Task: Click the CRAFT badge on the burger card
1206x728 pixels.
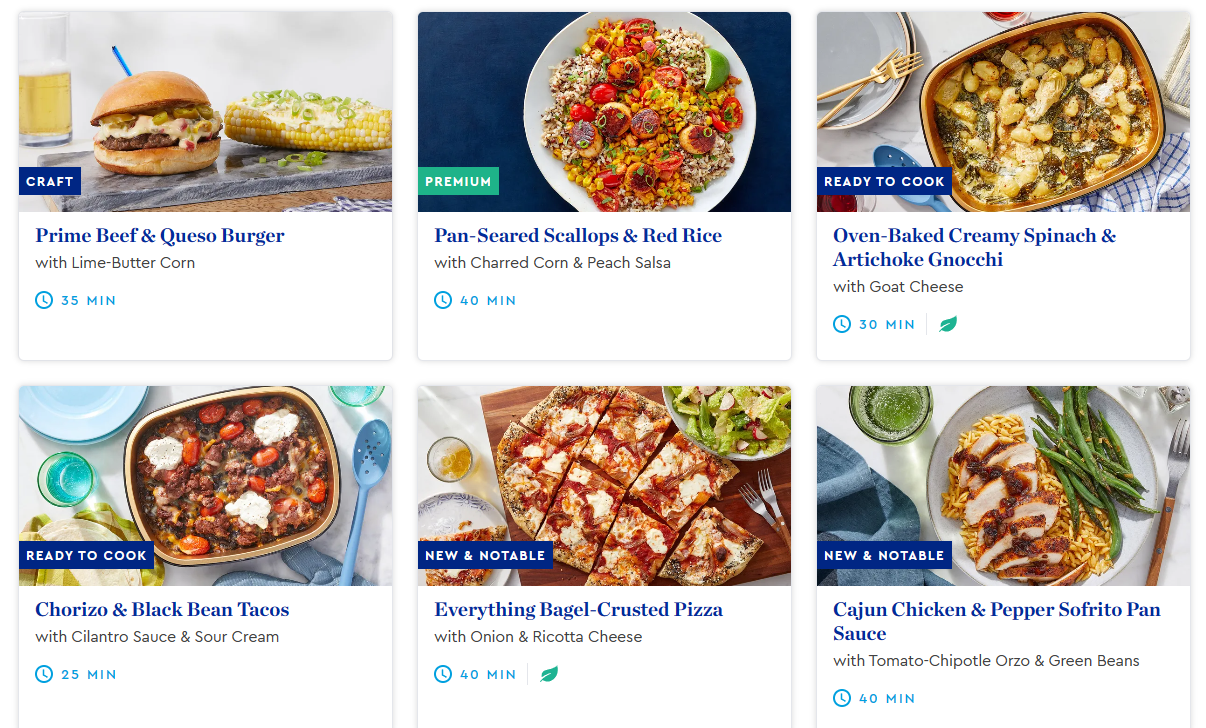Action: click(x=50, y=181)
